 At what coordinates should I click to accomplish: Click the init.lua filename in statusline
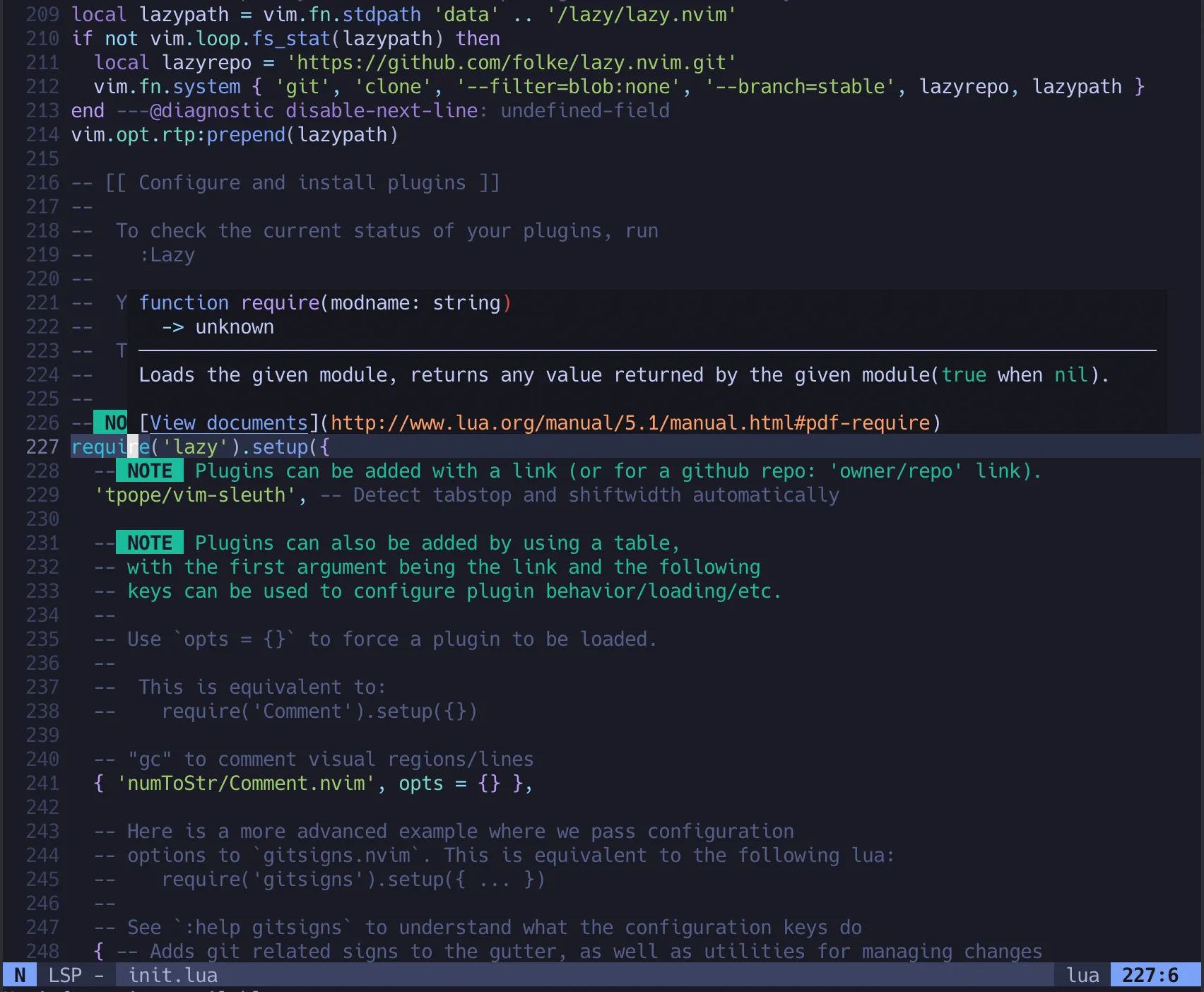(x=172, y=974)
